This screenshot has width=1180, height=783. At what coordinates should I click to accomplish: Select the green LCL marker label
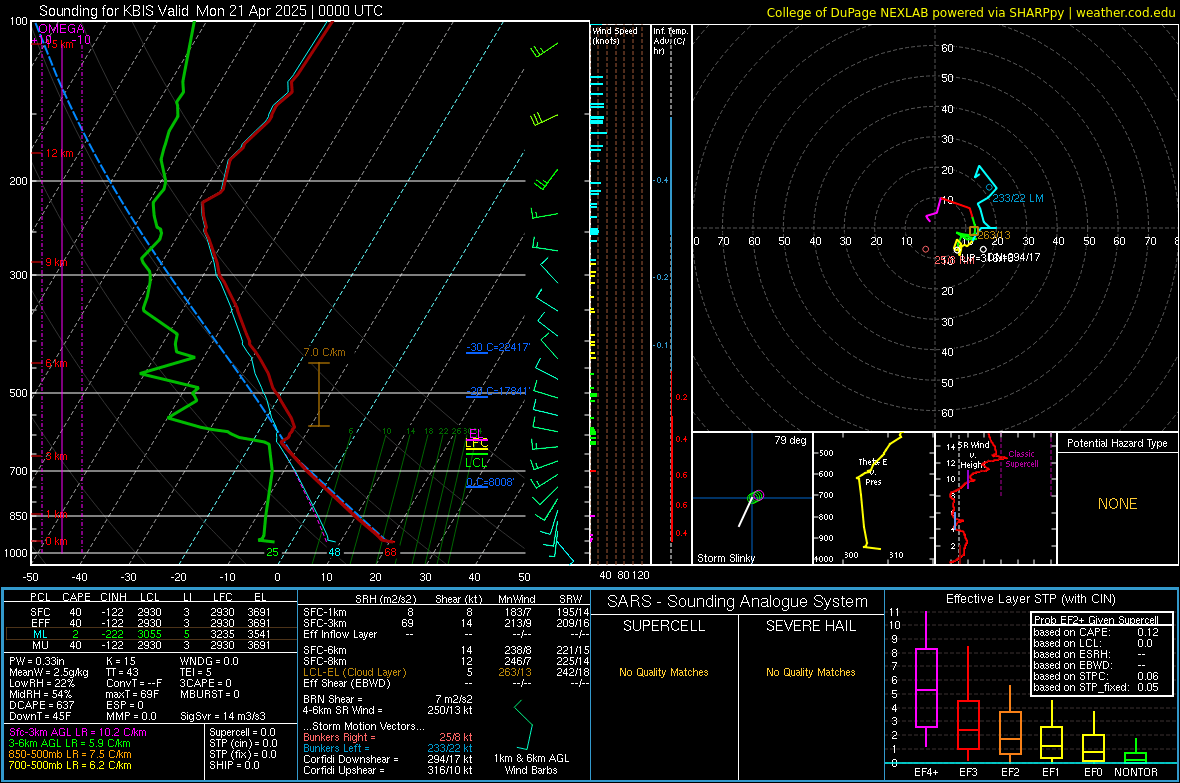point(476,462)
